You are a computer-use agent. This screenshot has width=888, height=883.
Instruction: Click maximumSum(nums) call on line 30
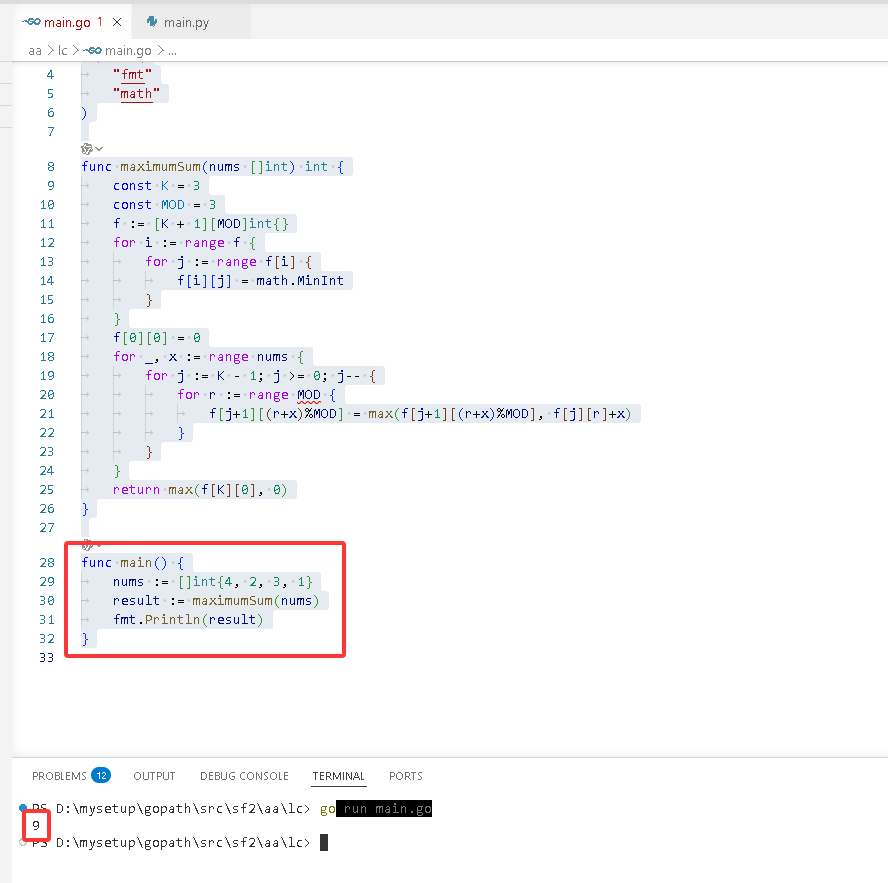255,600
